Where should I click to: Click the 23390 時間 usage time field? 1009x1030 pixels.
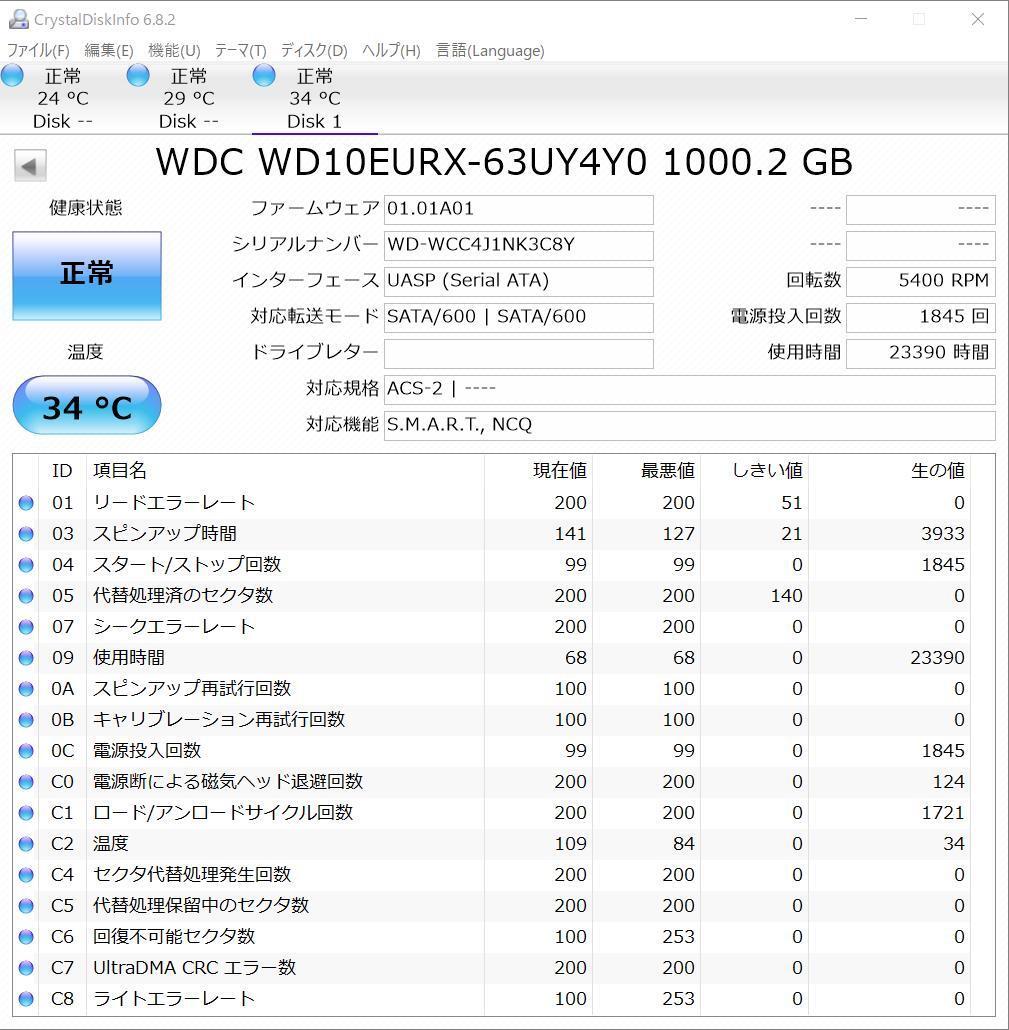921,353
